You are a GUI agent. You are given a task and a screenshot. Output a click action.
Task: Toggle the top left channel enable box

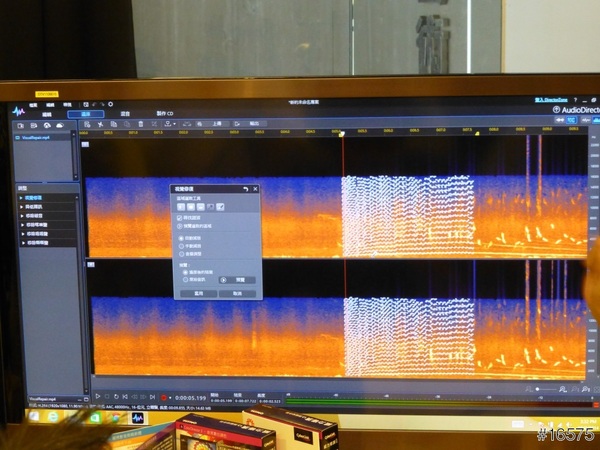[x=85, y=144]
